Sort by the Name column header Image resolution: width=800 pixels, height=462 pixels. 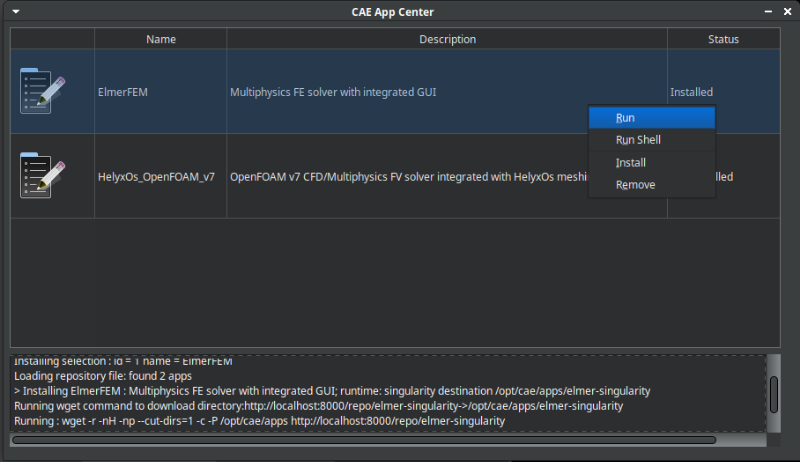pyautogui.click(x=161, y=39)
